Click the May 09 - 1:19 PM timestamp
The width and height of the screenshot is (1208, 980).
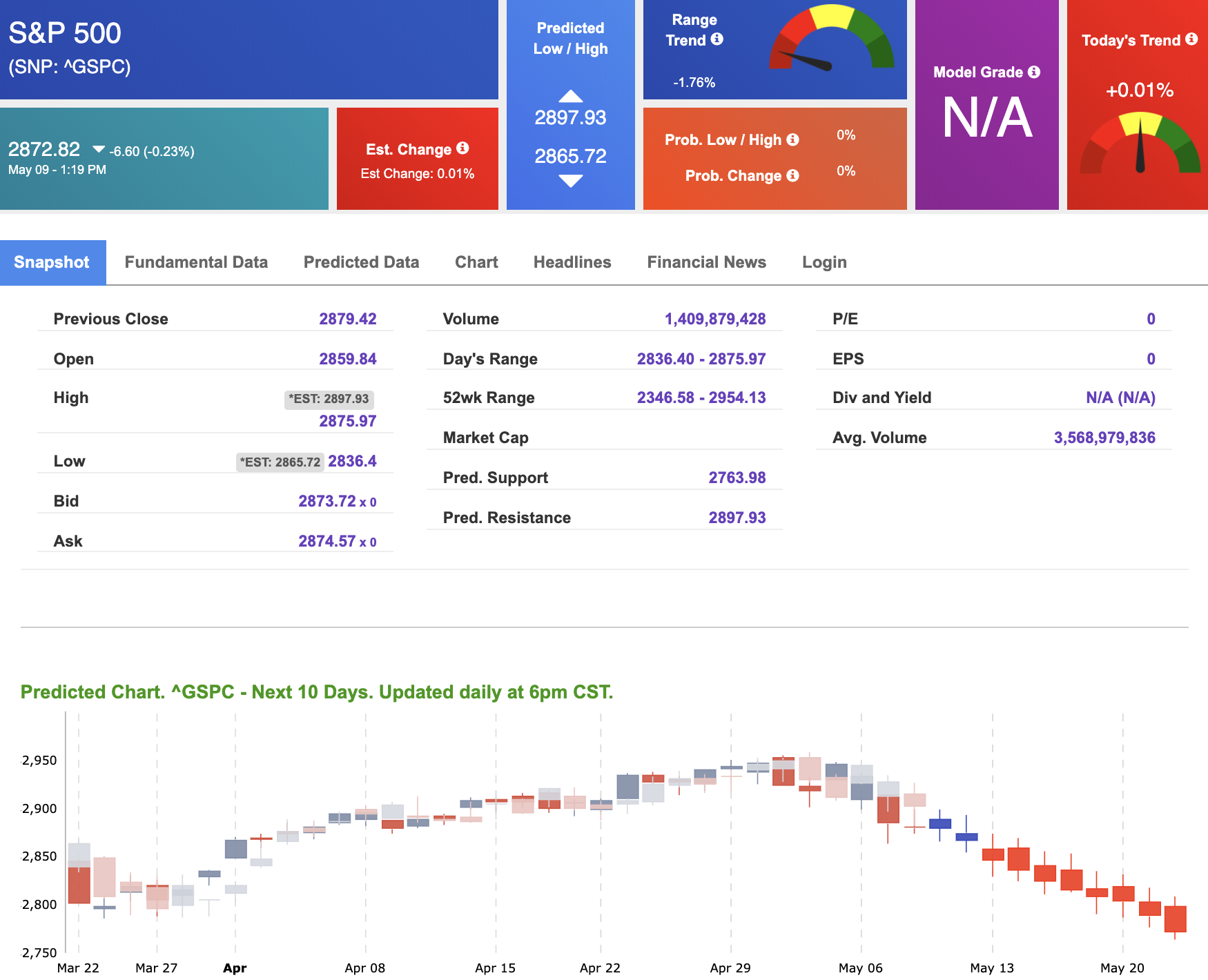tap(57, 170)
